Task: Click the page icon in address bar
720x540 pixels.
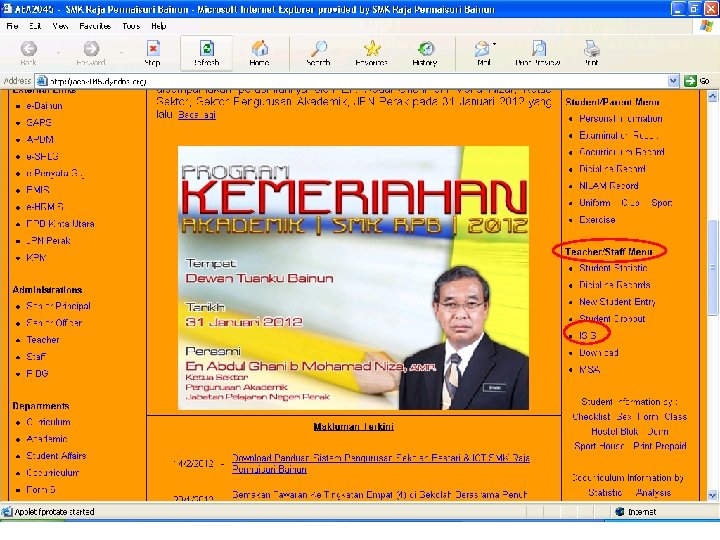Action: click(42, 81)
